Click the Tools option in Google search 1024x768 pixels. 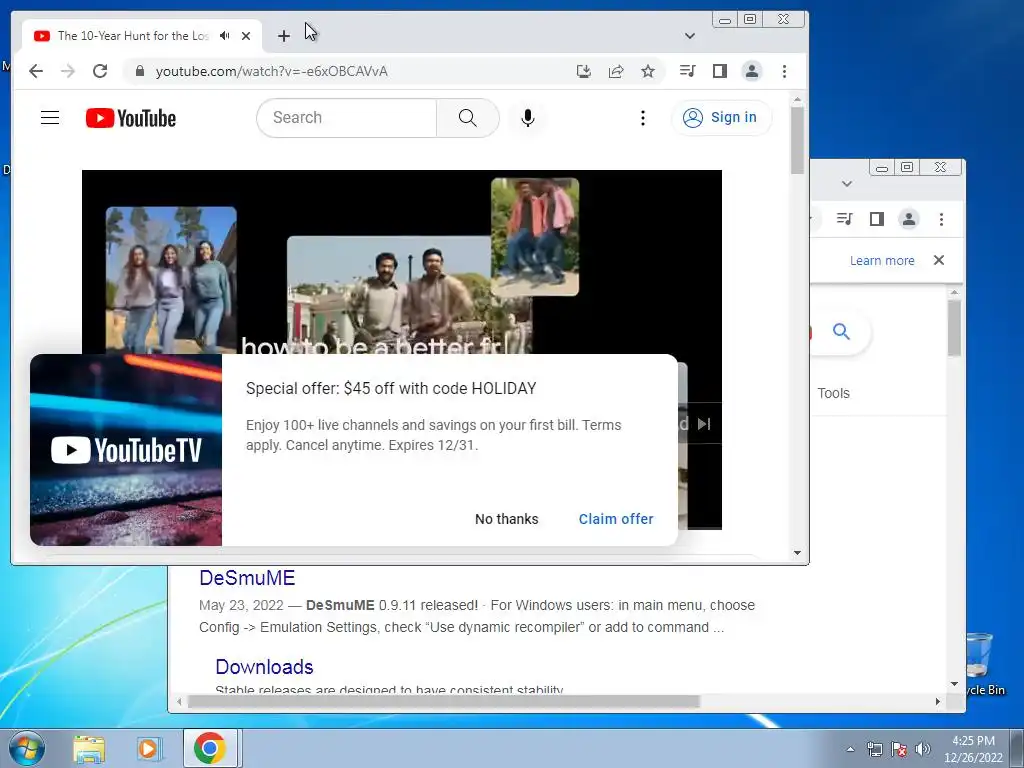coord(833,393)
